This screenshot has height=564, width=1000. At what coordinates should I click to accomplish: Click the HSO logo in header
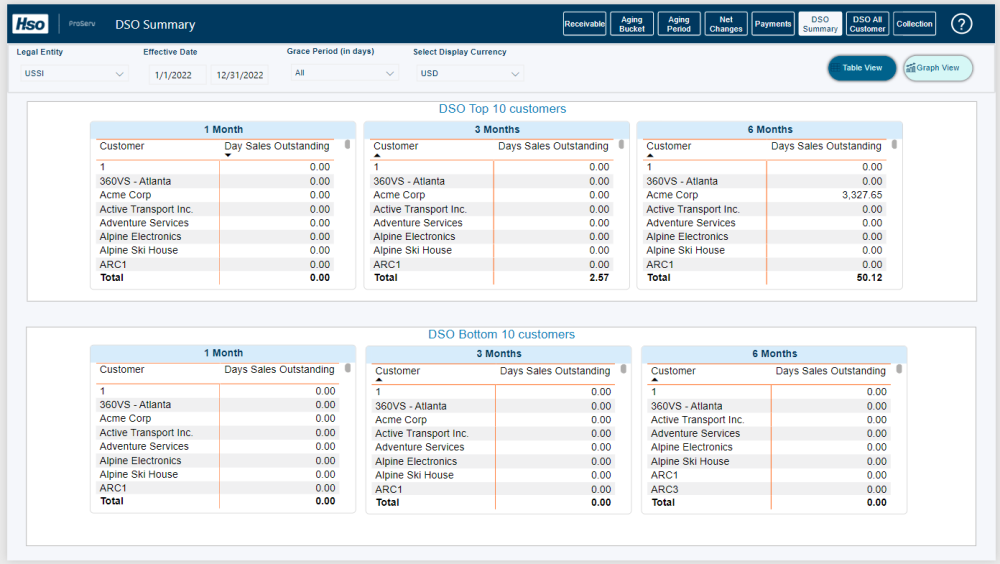coord(31,24)
